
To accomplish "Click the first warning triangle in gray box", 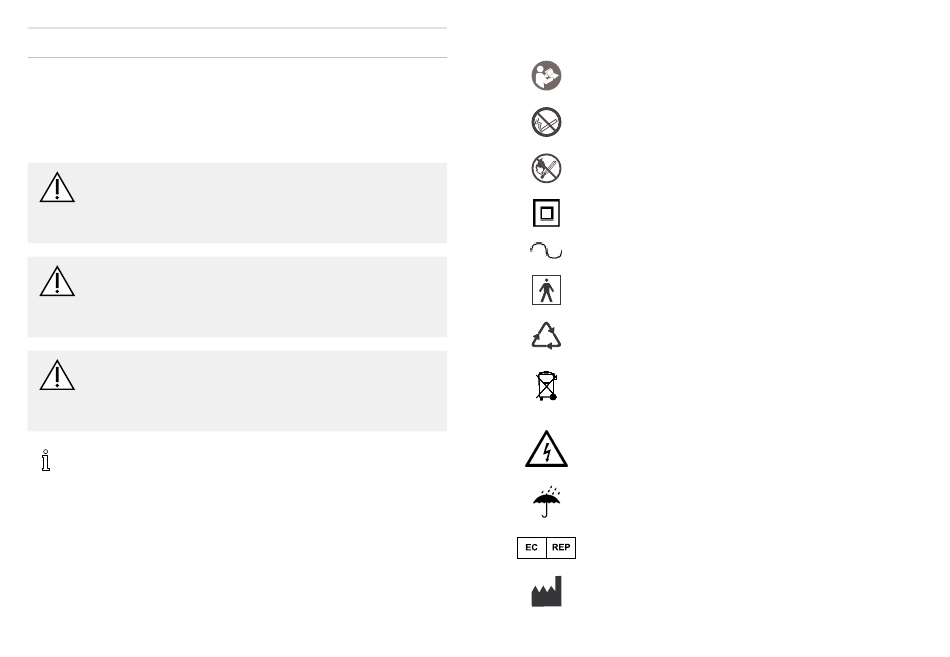I will click(x=57, y=187).
